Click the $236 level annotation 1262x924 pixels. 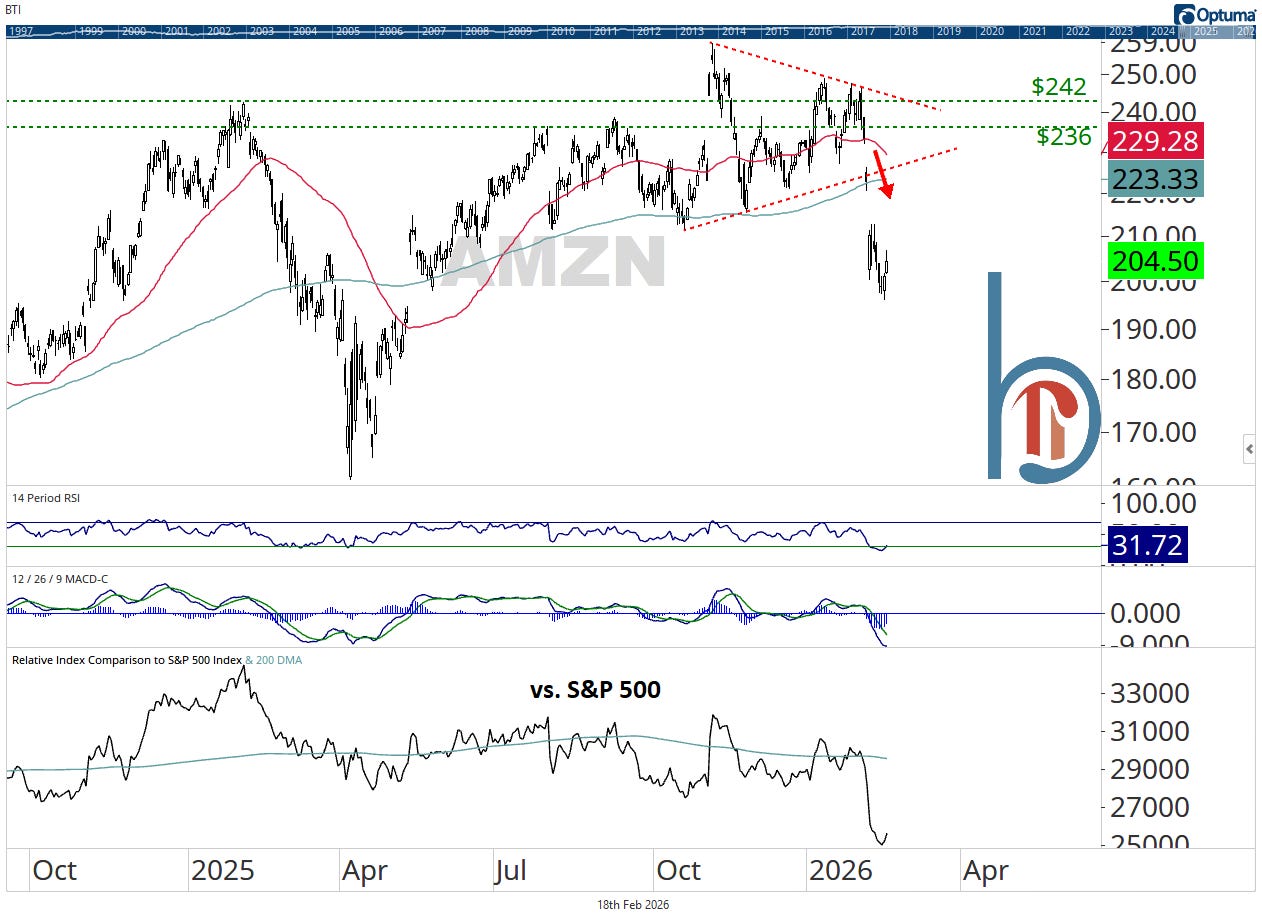(x=1064, y=137)
